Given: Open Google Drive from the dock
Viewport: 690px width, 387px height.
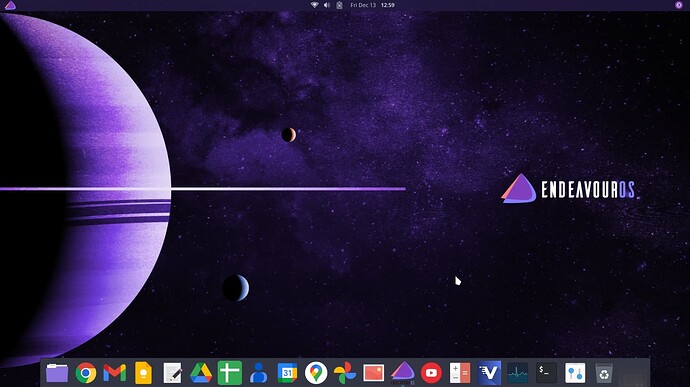Looking at the screenshot, I should (201, 373).
